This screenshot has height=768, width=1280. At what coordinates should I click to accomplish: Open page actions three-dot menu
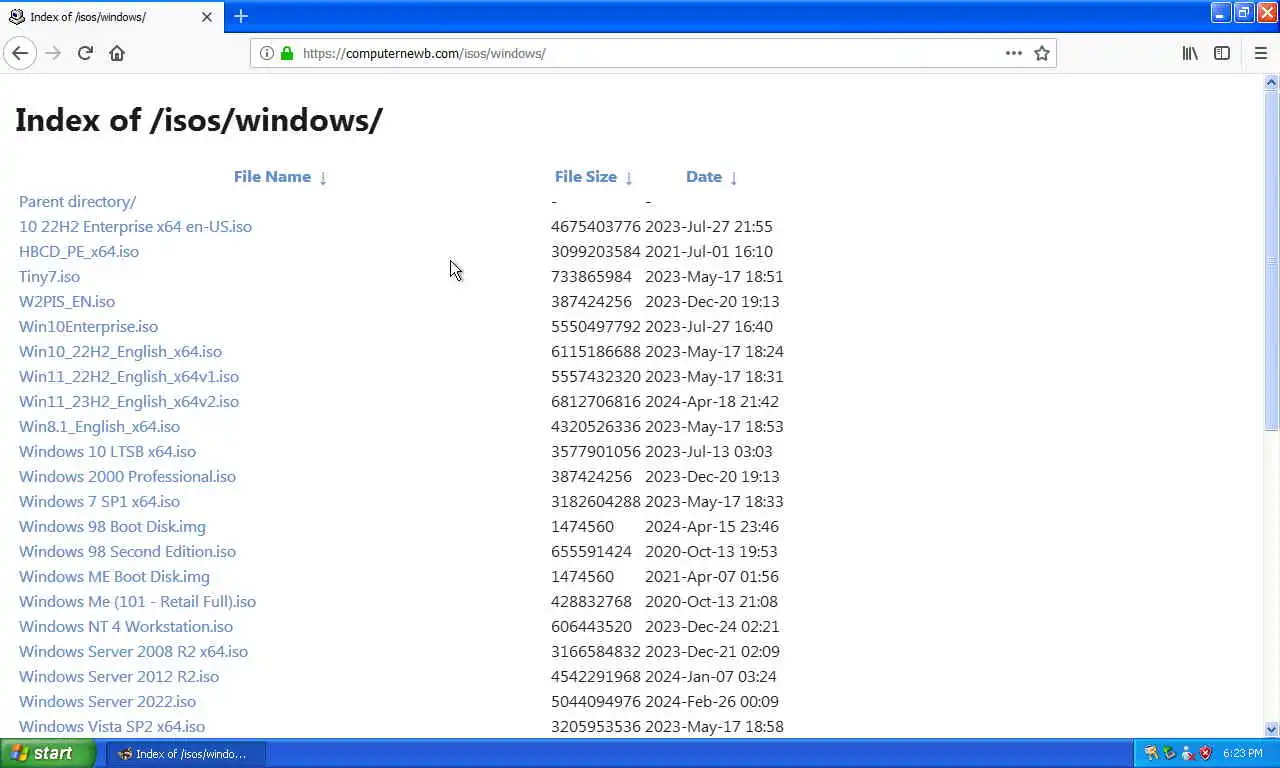[1014, 53]
